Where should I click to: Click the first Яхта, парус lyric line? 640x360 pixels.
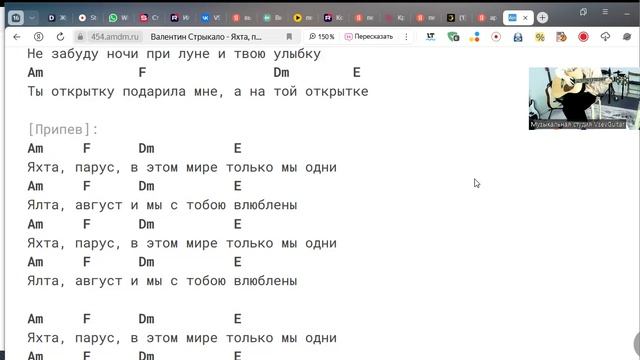pyautogui.click(x=182, y=167)
